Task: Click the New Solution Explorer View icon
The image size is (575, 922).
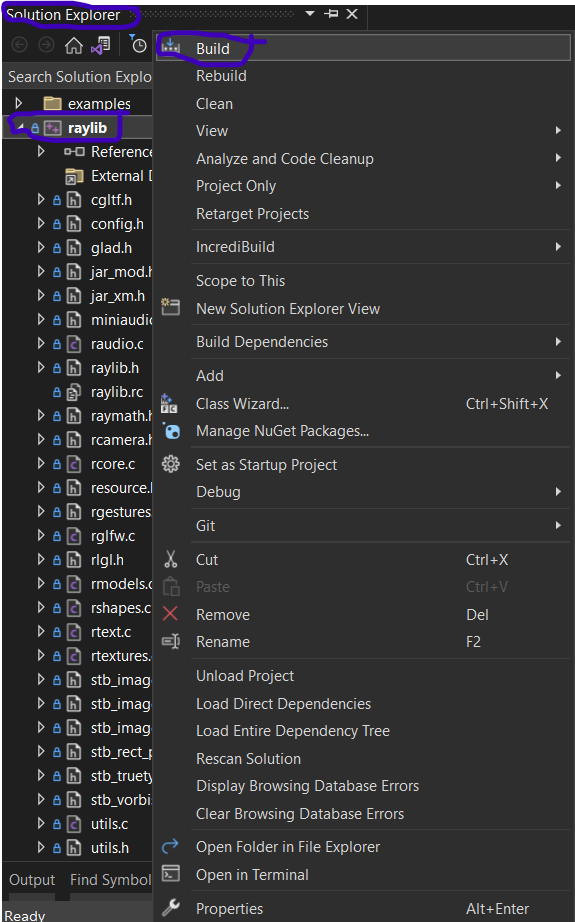Action: (171, 307)
